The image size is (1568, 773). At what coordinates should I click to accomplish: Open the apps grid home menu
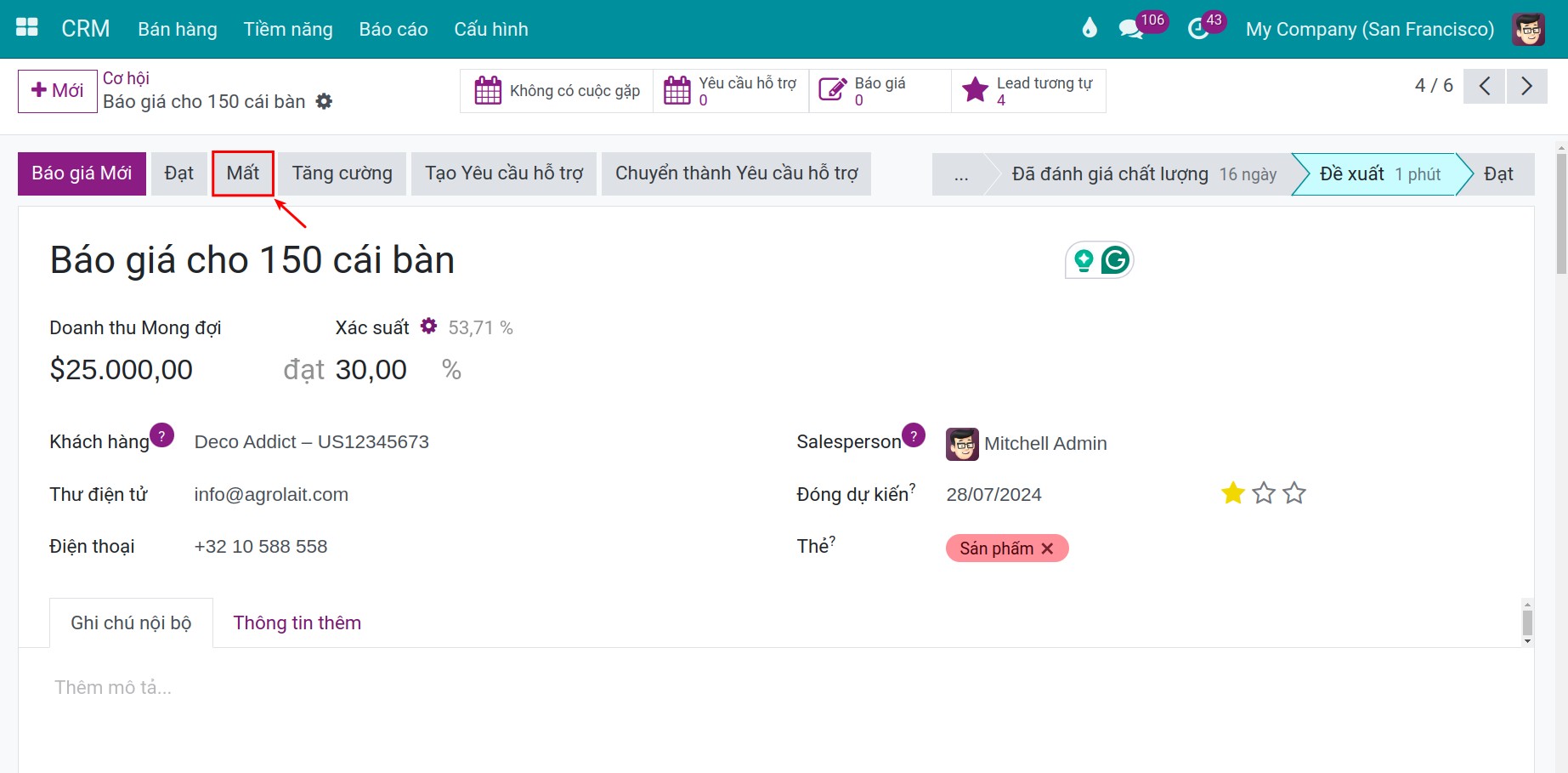pyautogui.click(x=27, y=28)
